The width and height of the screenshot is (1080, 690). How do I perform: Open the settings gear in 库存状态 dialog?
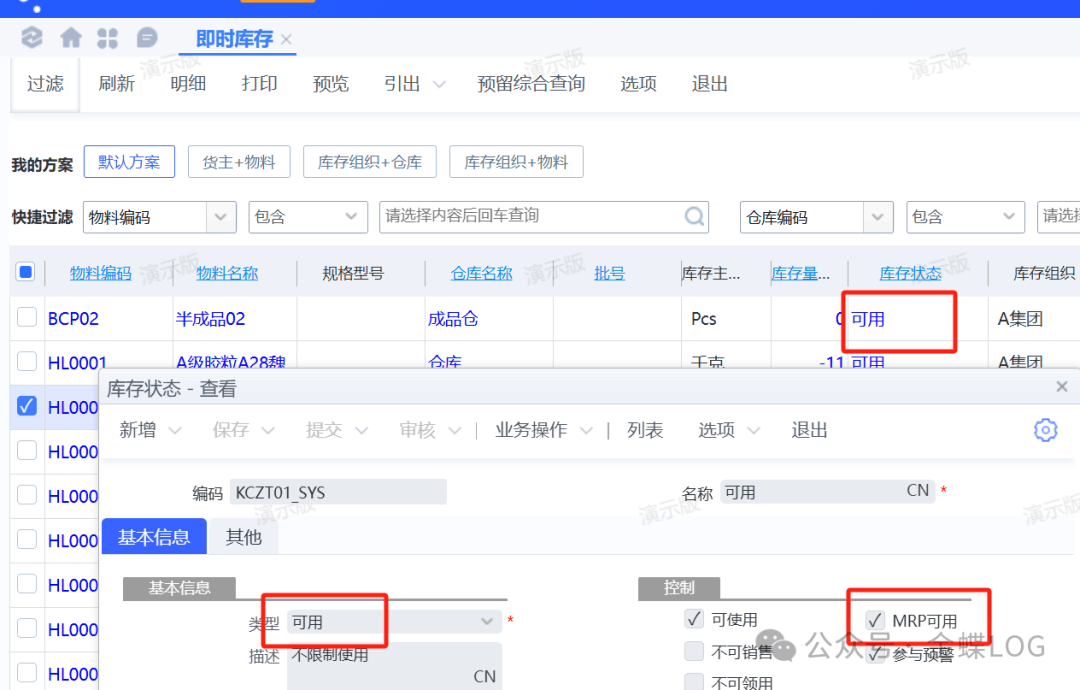tap(1045, 430)
